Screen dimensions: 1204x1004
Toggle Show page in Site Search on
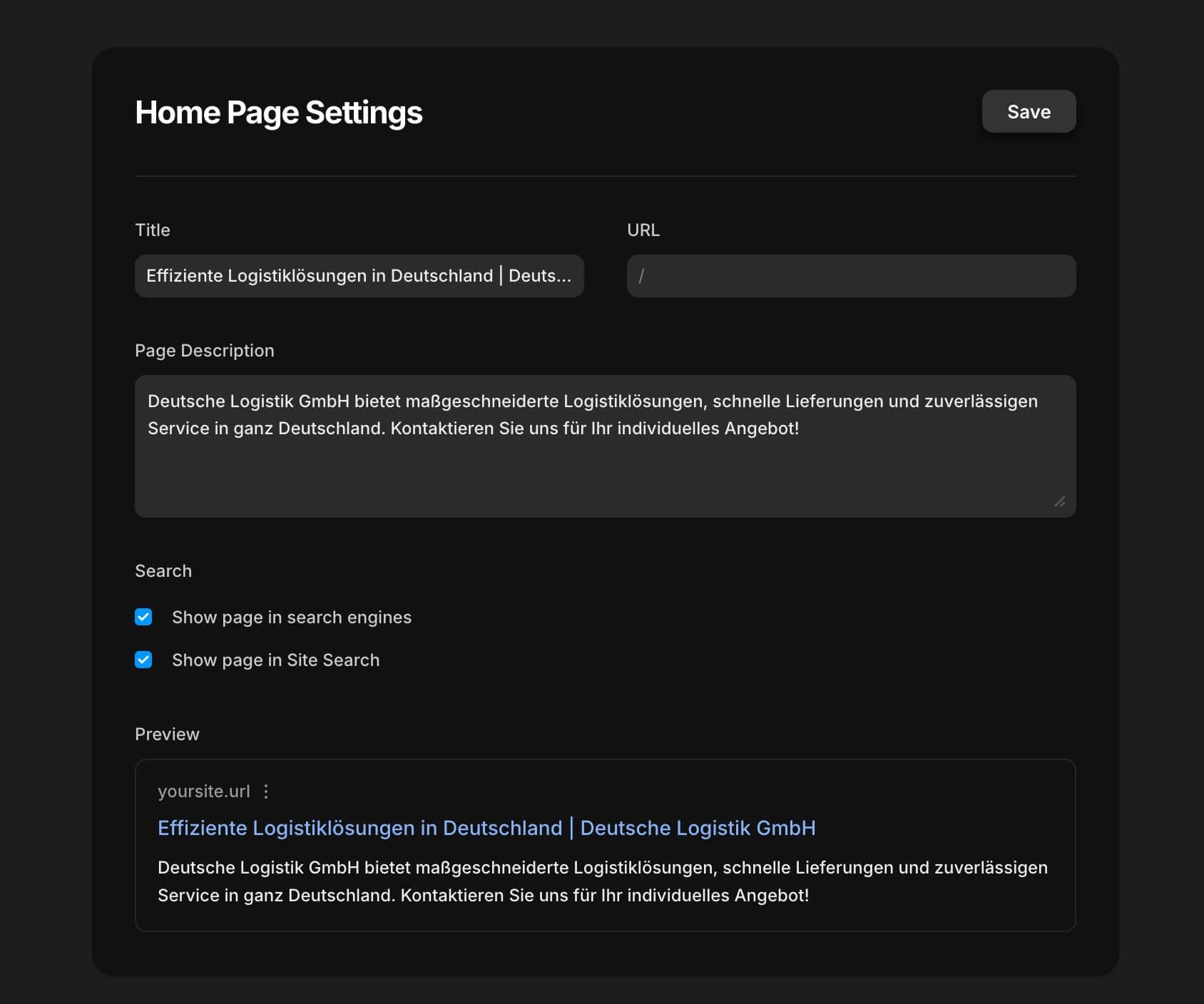pos(144,660)
